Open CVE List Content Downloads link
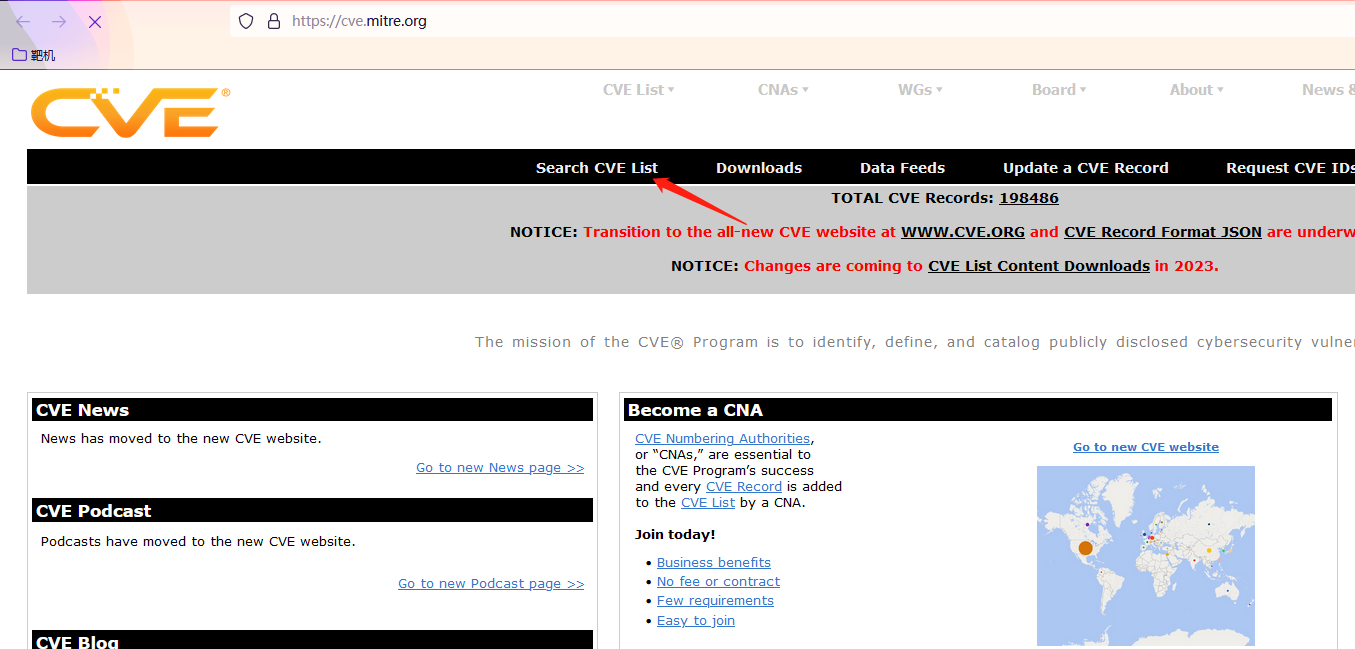 coord(1039,266)
